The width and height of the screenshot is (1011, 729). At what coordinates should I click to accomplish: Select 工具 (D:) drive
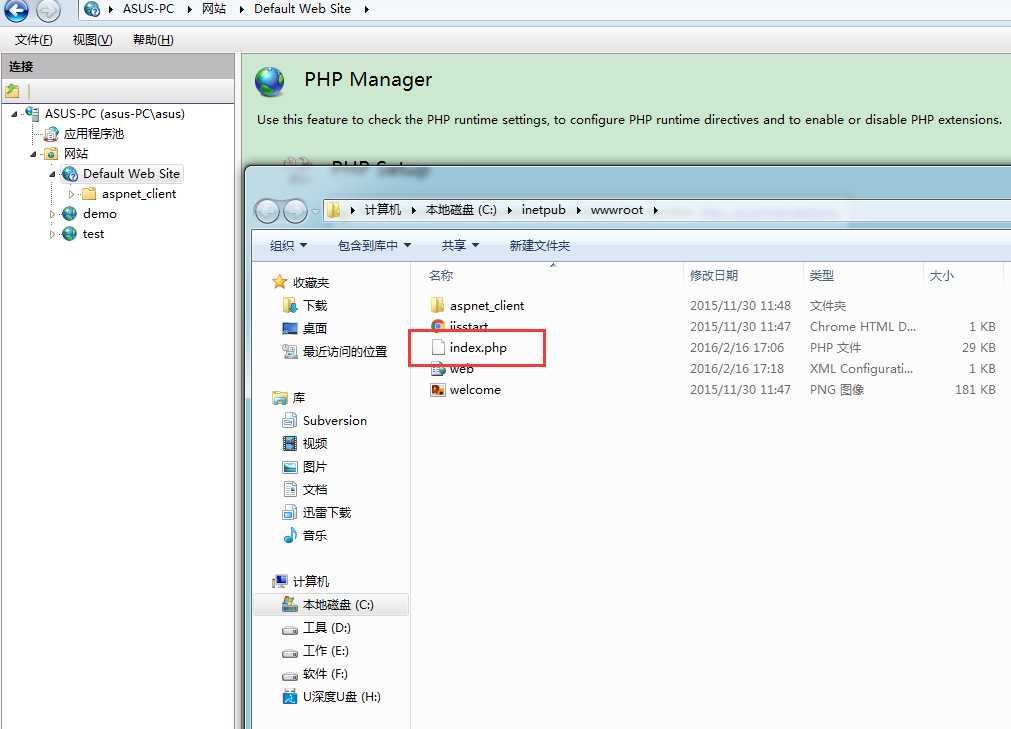(x=326, y=628)
